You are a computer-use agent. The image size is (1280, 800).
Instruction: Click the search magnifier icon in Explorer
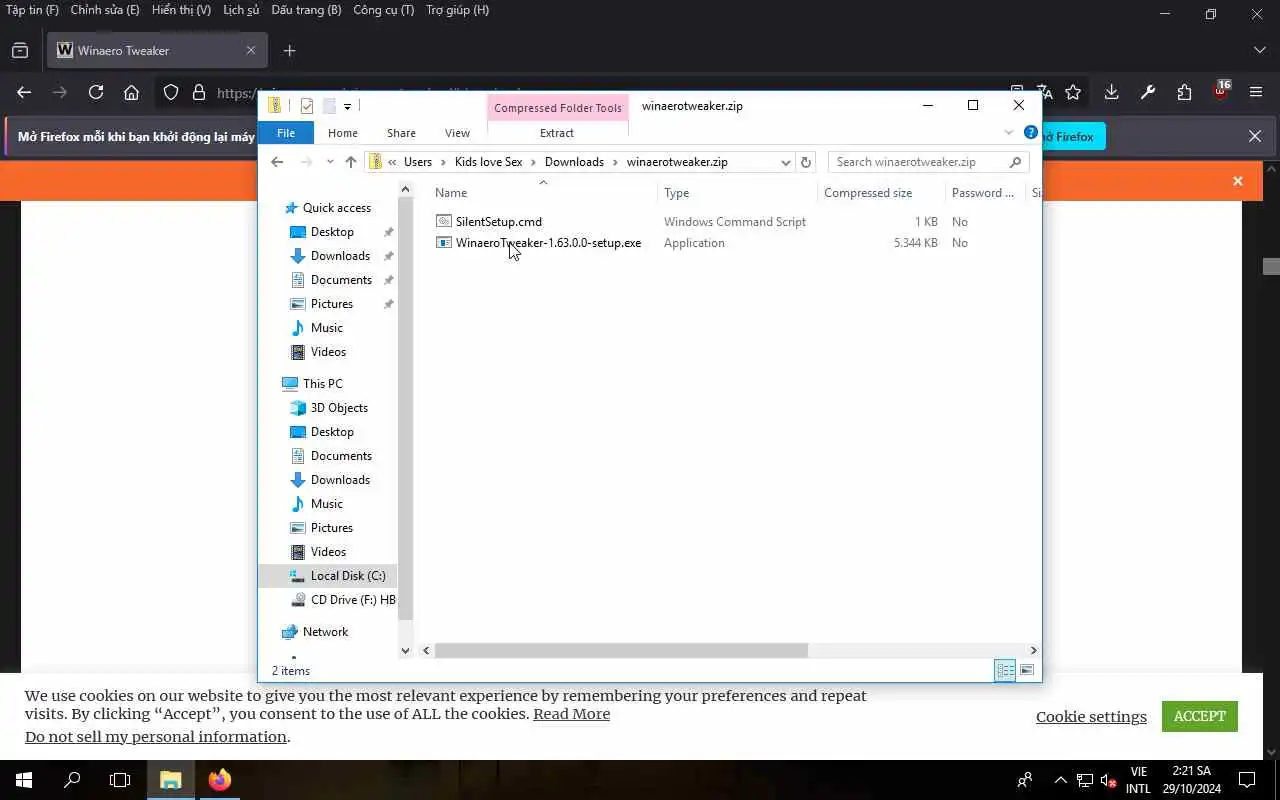[x=1015, y=162]
